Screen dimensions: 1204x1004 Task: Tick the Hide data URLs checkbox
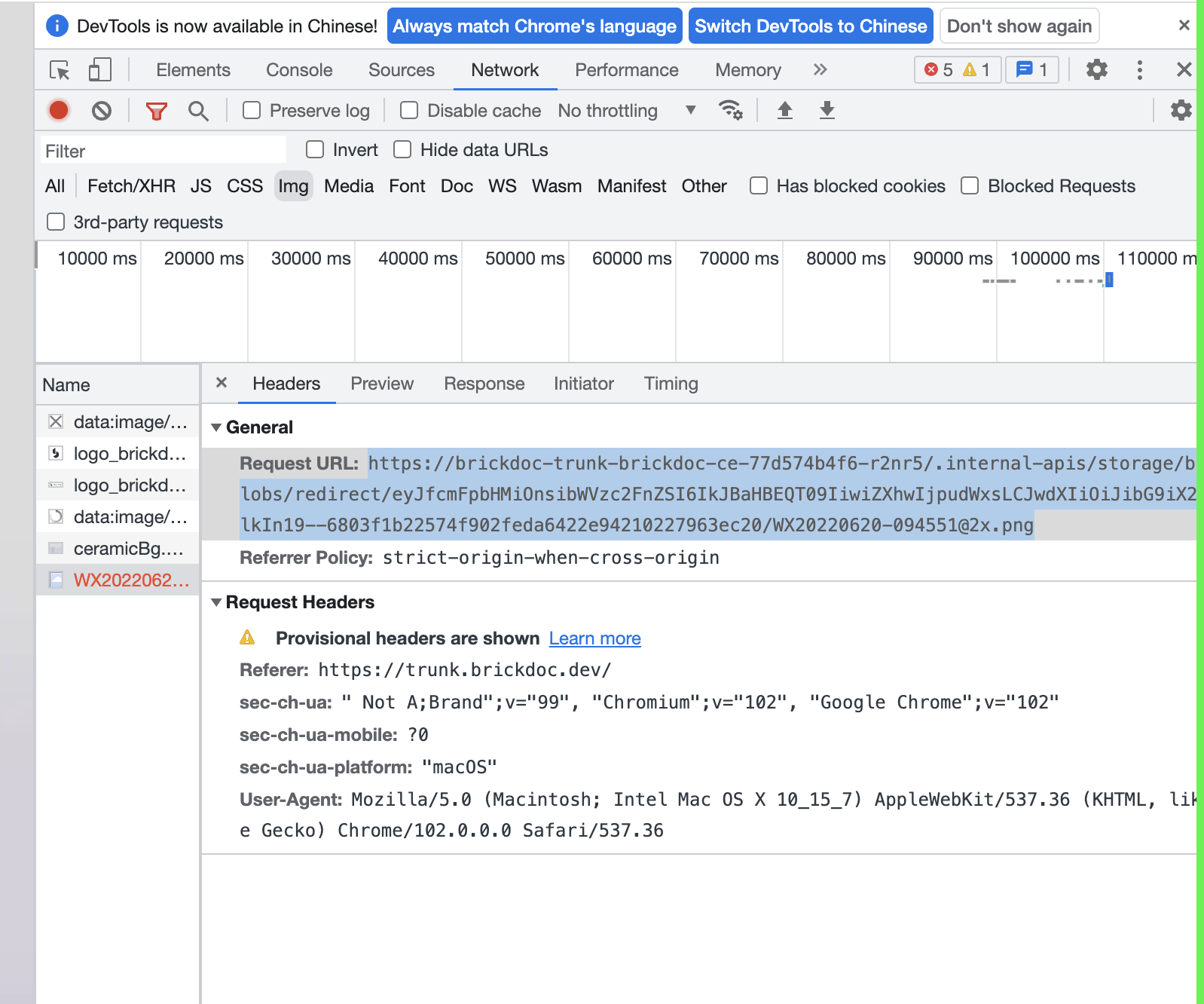[402, 149]
